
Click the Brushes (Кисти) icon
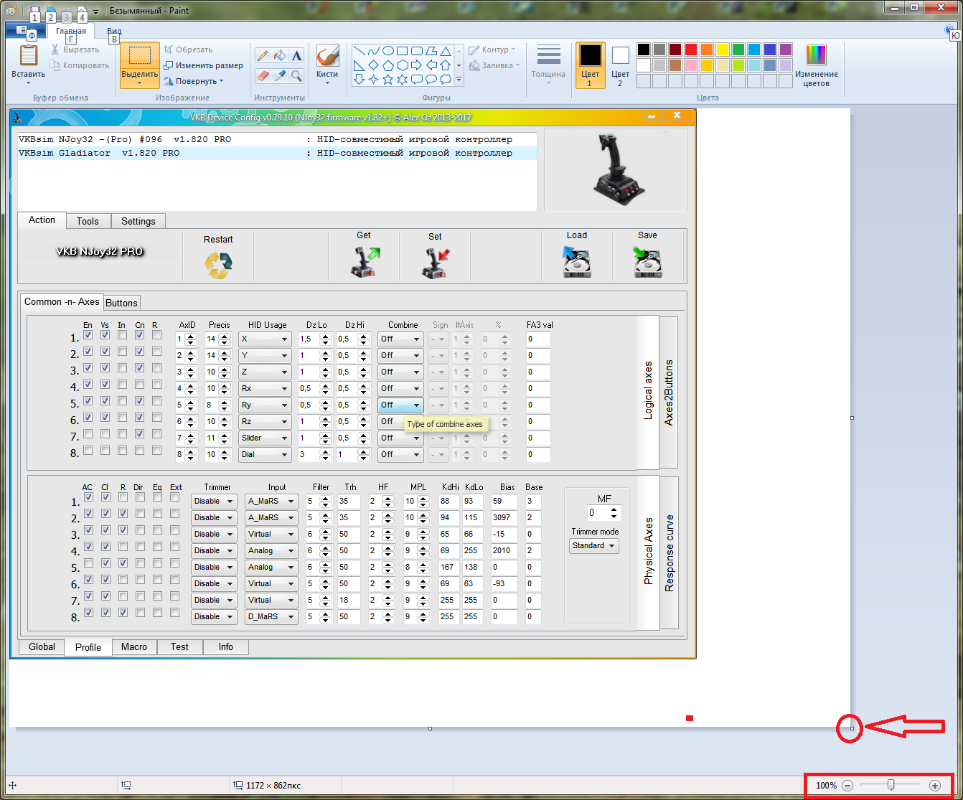[327, 56]
